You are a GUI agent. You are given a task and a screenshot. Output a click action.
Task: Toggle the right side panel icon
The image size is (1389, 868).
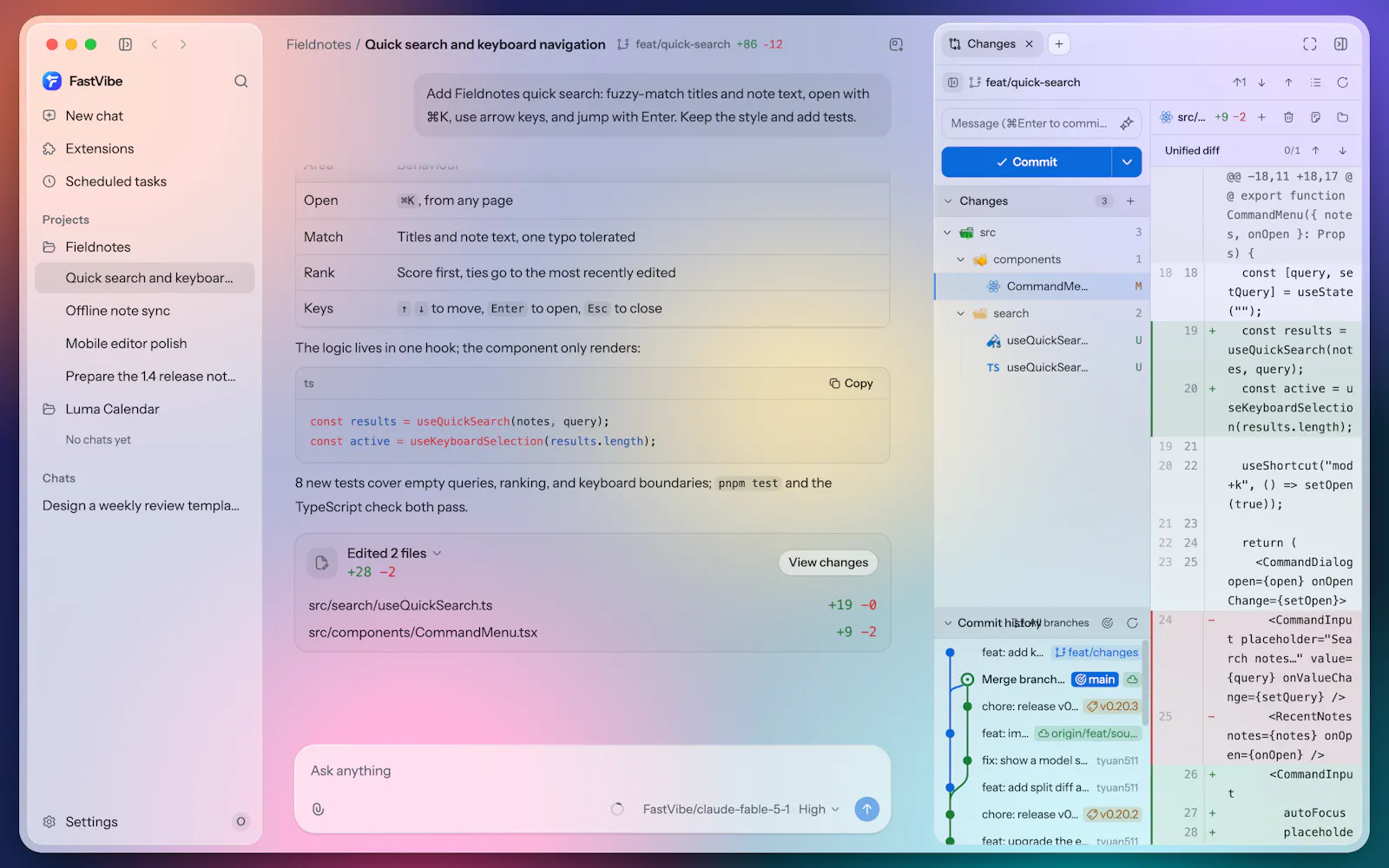coord(1341,44)
